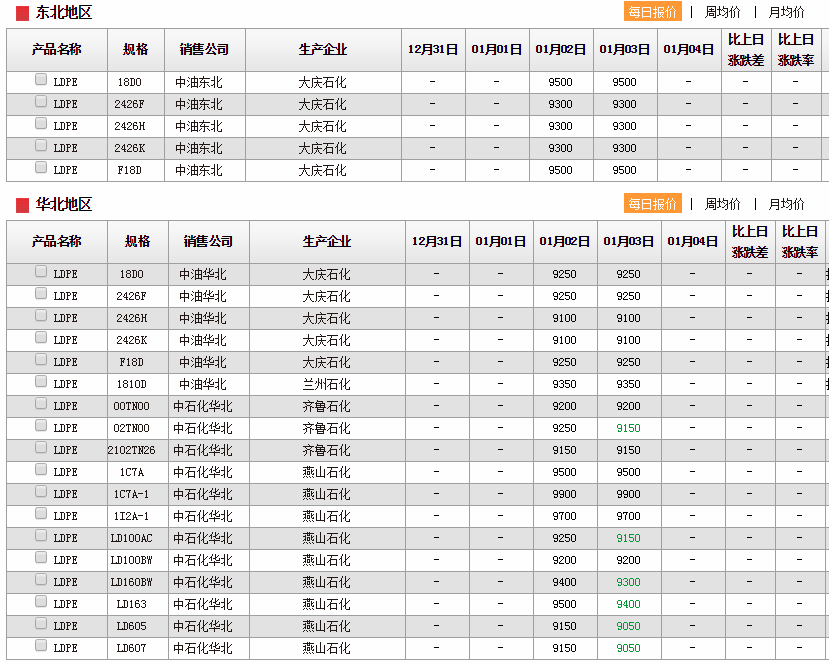The width and height of the screenshot is (829, 666).
Task: Click 比上日涨跌率 header in 华北地区 table
Action: coord(800,242)
